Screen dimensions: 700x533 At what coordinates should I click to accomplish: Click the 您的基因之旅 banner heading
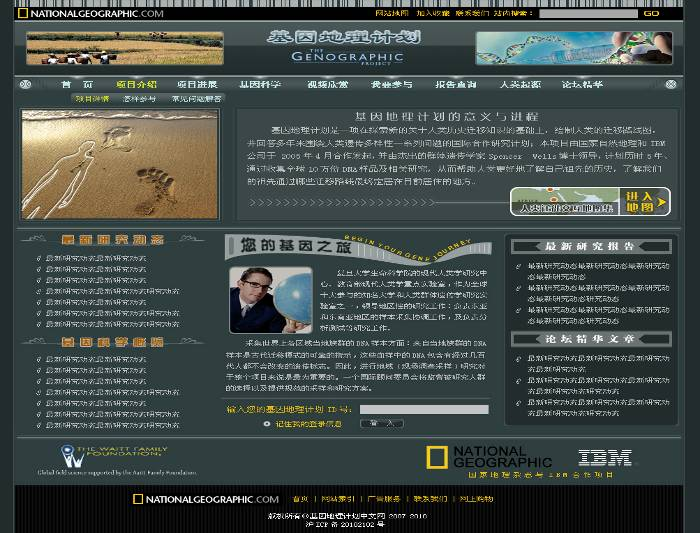(357, 248)
